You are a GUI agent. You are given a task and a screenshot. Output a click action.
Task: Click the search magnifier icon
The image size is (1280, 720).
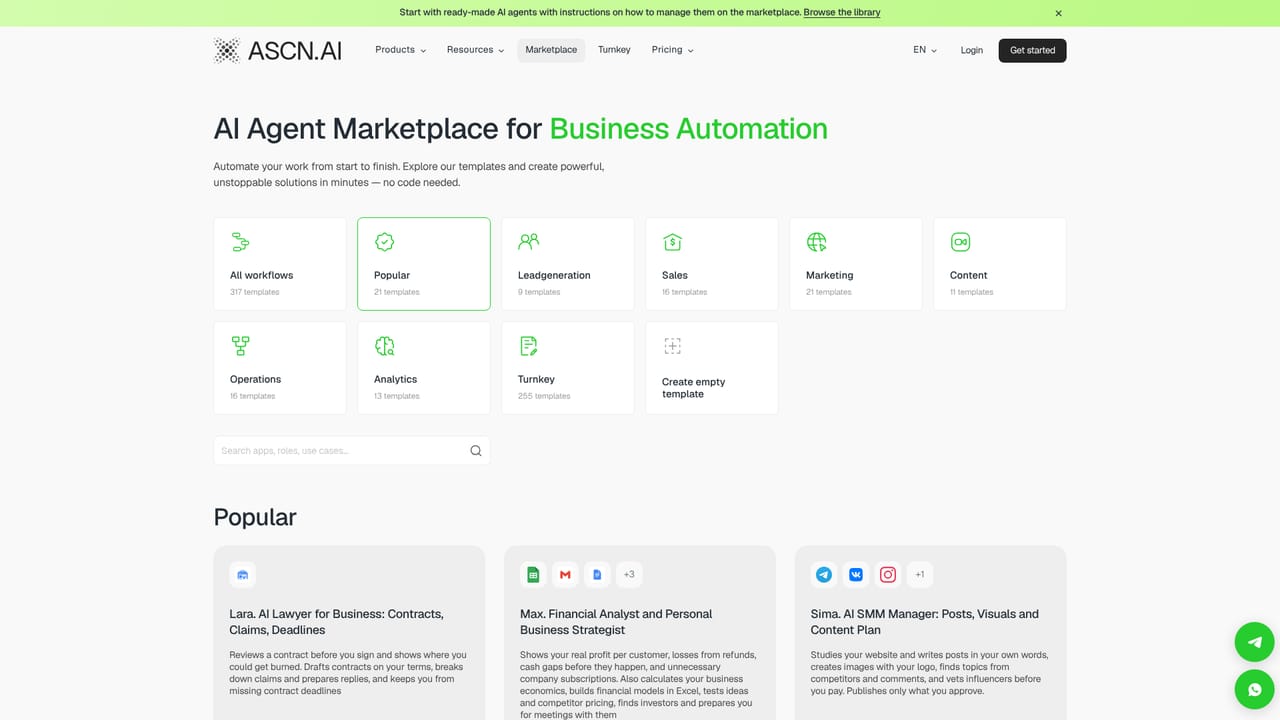point(476,450)
